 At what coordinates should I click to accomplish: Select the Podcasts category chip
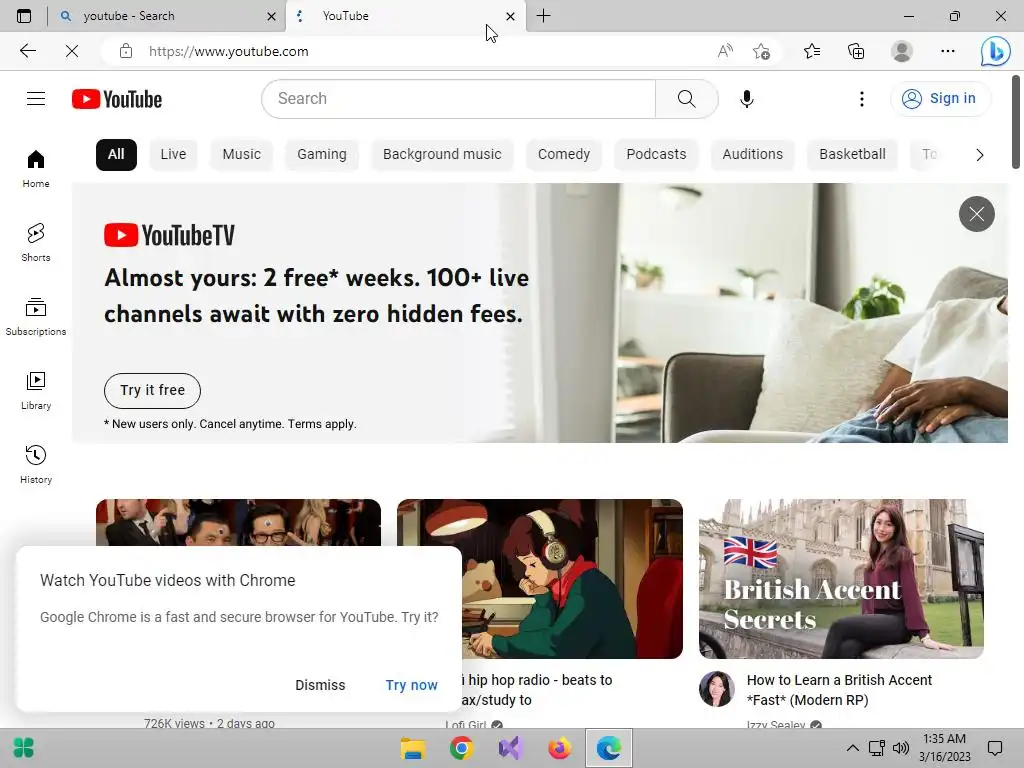656,155
